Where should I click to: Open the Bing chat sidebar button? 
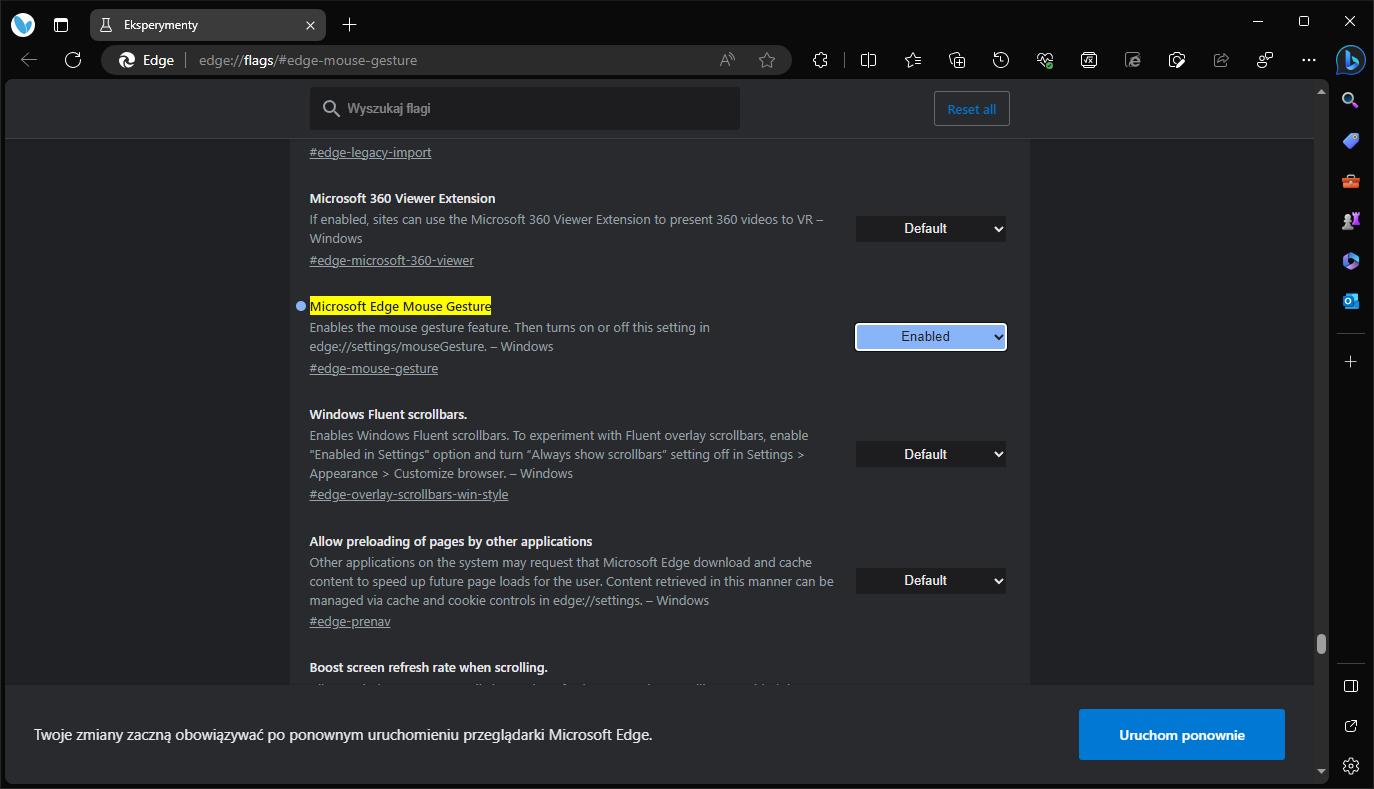(x=1351, y=60)
